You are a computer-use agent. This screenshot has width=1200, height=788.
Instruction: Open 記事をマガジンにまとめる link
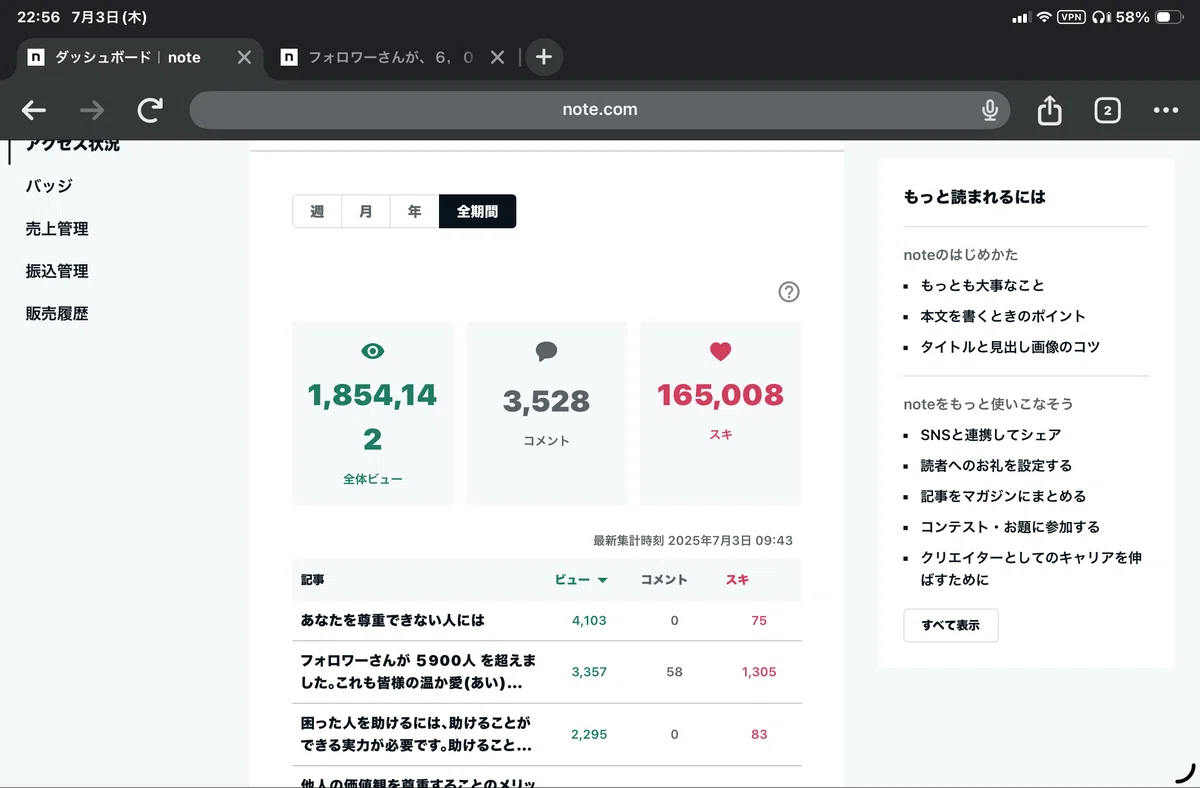click(1003, 496)
